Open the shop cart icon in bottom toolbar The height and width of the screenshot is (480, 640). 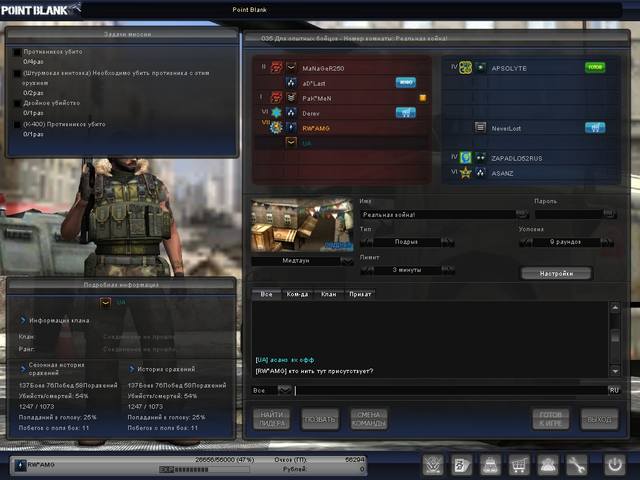tap(519, 464)
